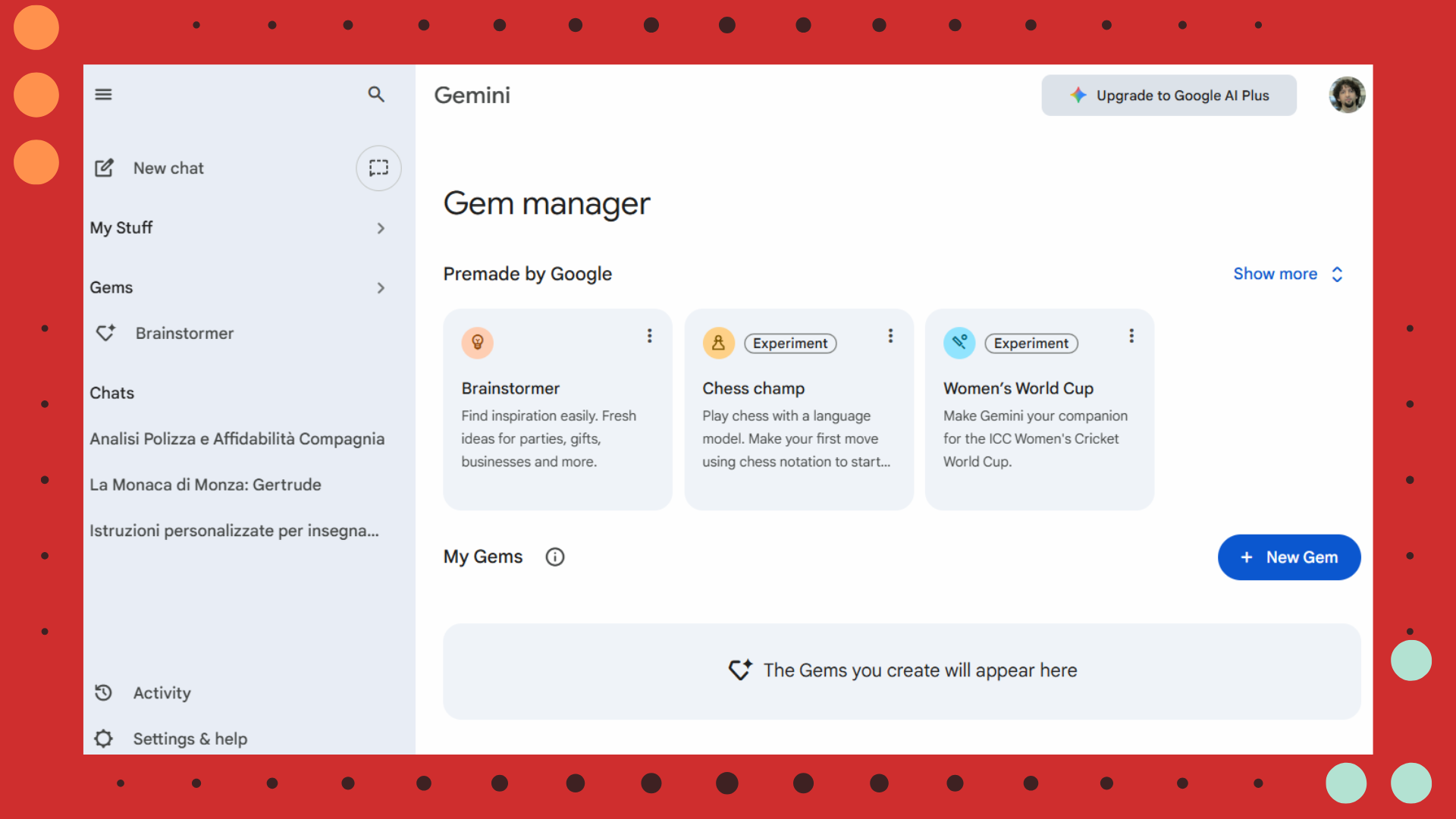Open Chess champ card three-dot menu
This screenshot has height=819, width=1456.
[x=890, y=336]
